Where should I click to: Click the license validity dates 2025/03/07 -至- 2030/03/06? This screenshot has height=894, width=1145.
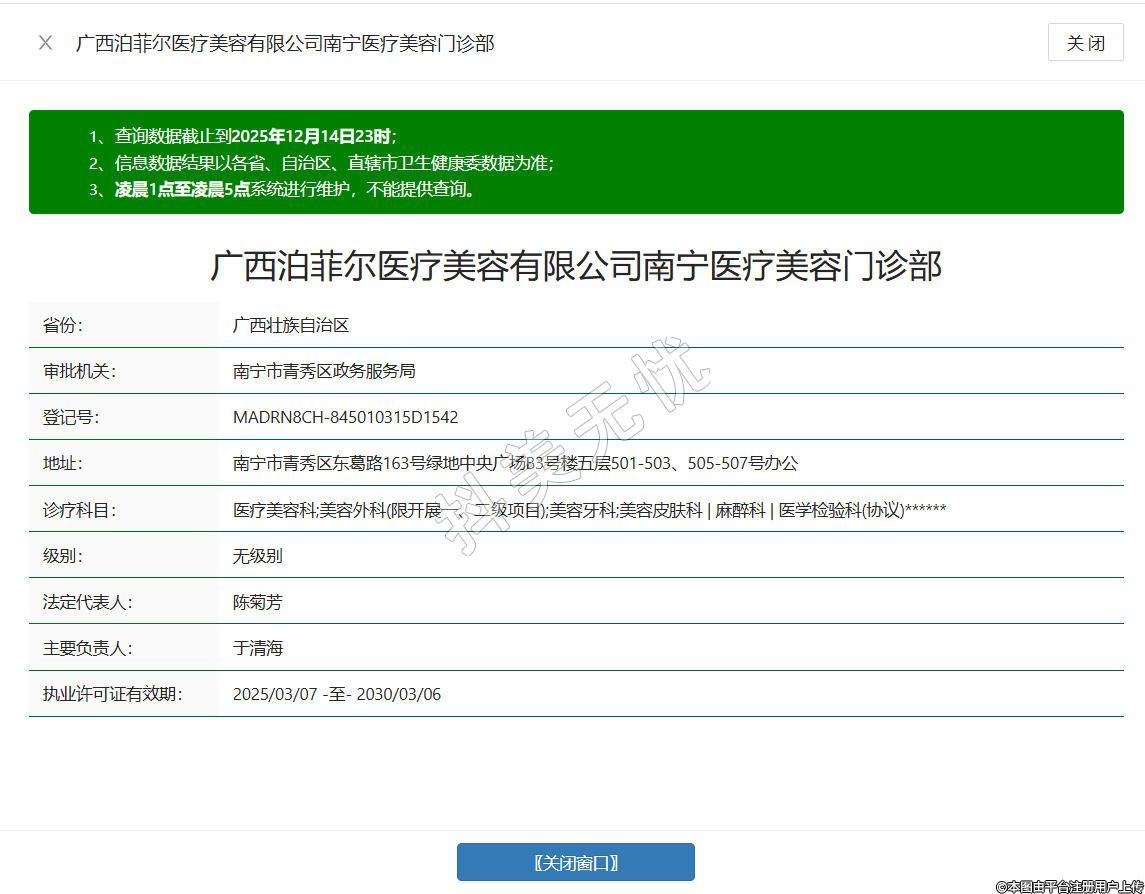click(x=336, y=694)
